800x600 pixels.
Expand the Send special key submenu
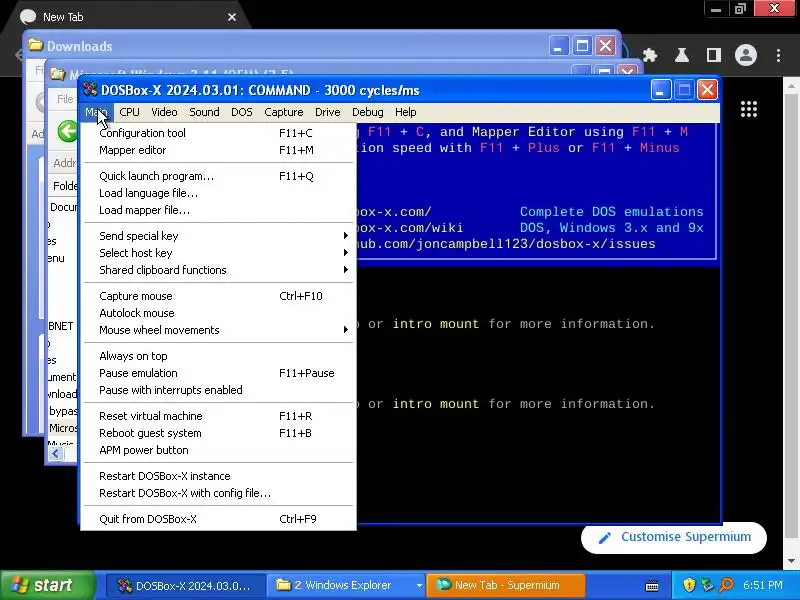(x=218, y=236)
